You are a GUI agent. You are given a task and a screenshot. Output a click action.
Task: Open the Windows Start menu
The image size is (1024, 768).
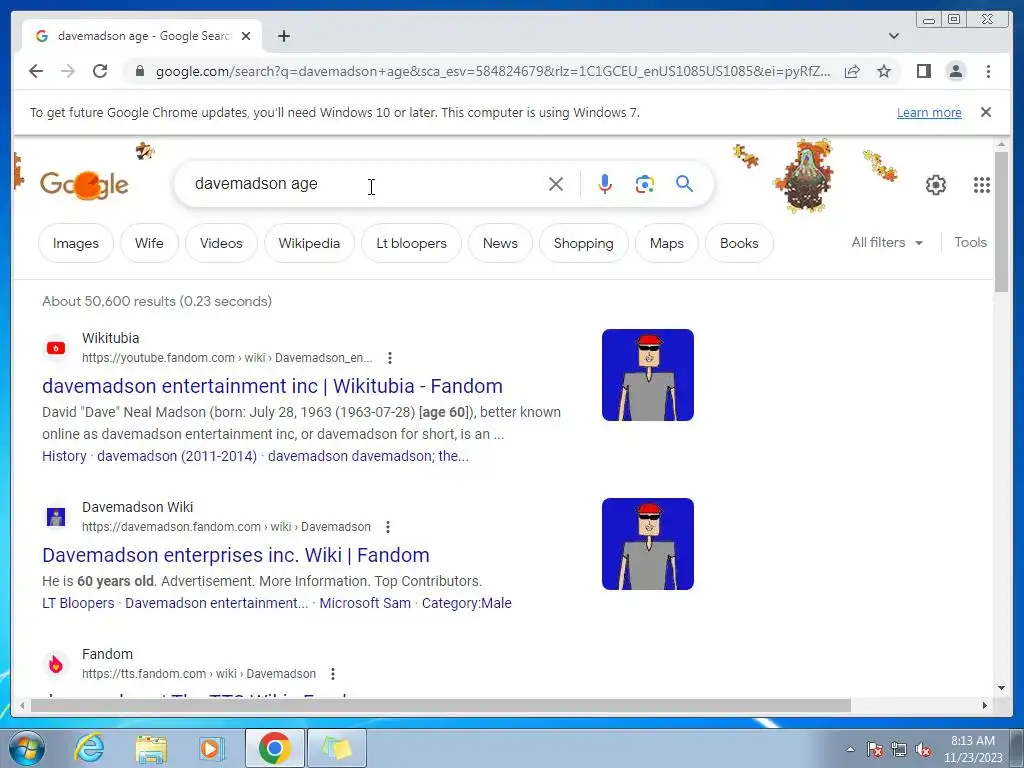click(x=27, y=748)
